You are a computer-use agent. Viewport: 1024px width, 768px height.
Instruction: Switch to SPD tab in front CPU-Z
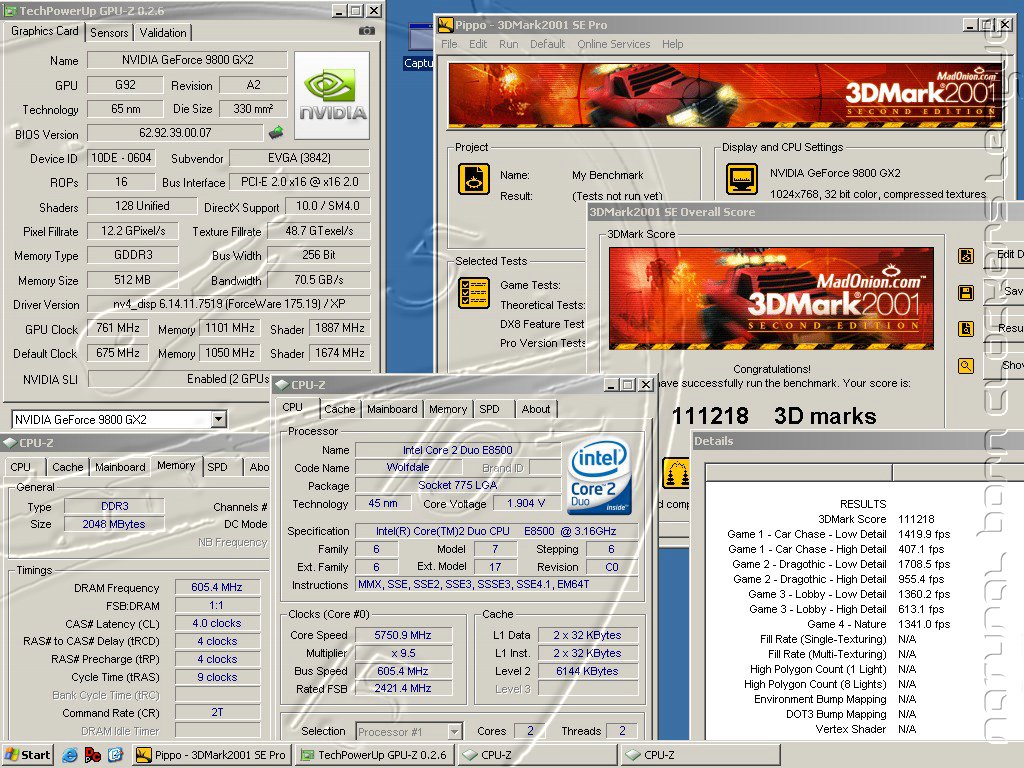pos(489,409)
